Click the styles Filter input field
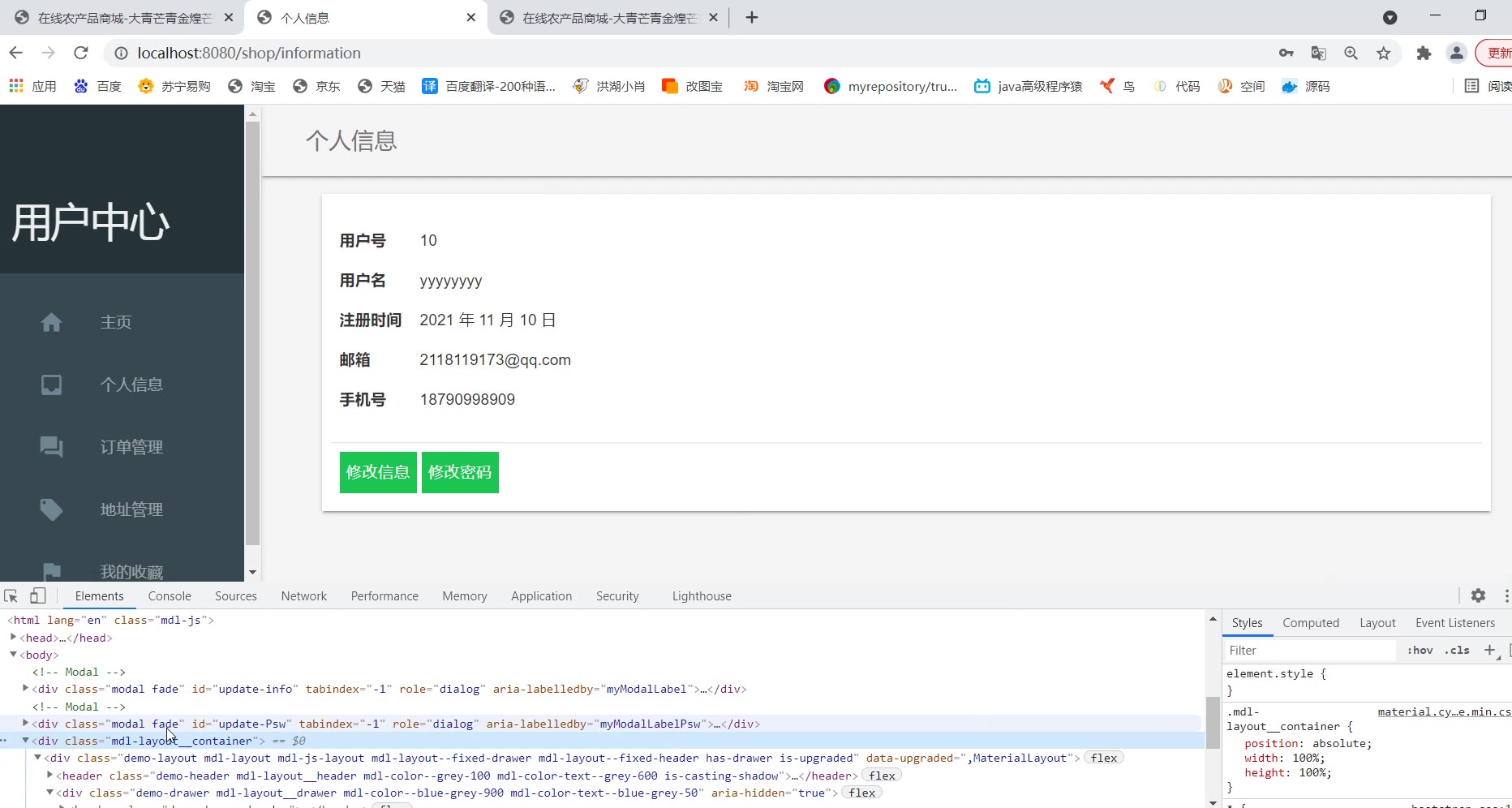This screenshot has width=1512, height=808. (x=1311, y=651)
